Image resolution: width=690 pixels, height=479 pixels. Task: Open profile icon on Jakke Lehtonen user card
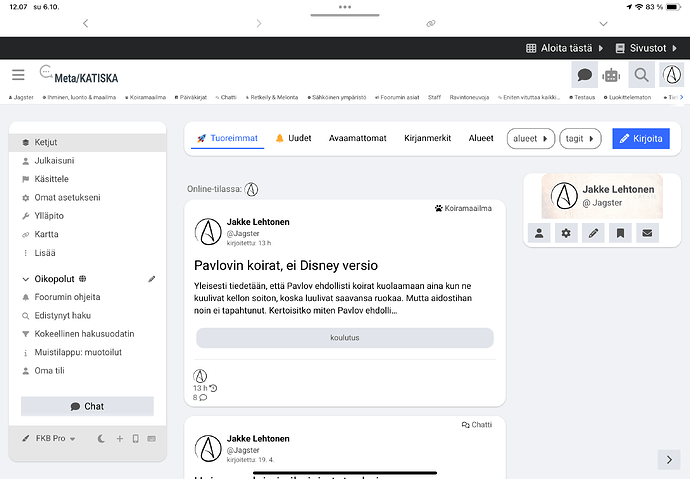tap(539, 233)
